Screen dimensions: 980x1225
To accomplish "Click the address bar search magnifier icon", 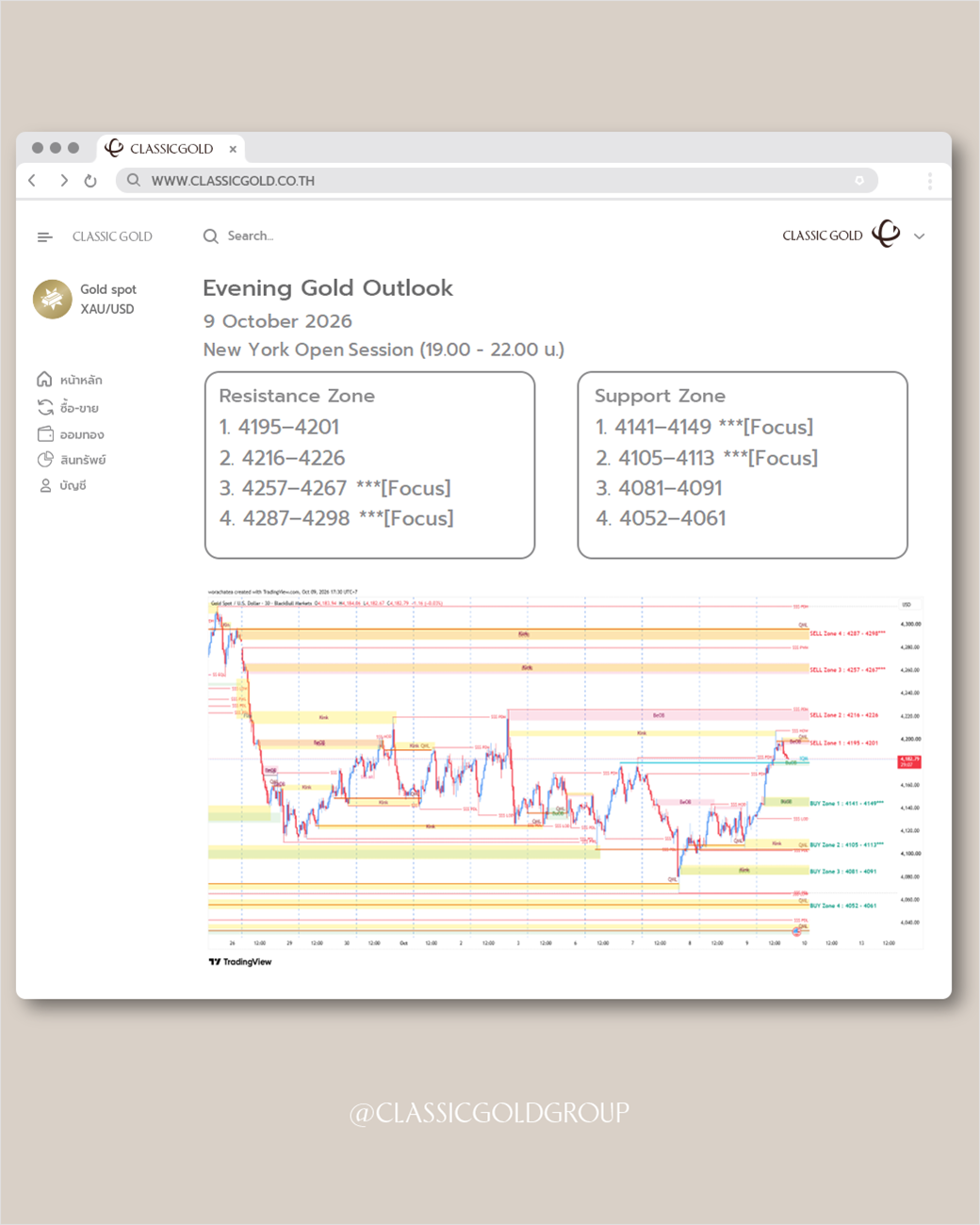I will click(134, 180).
